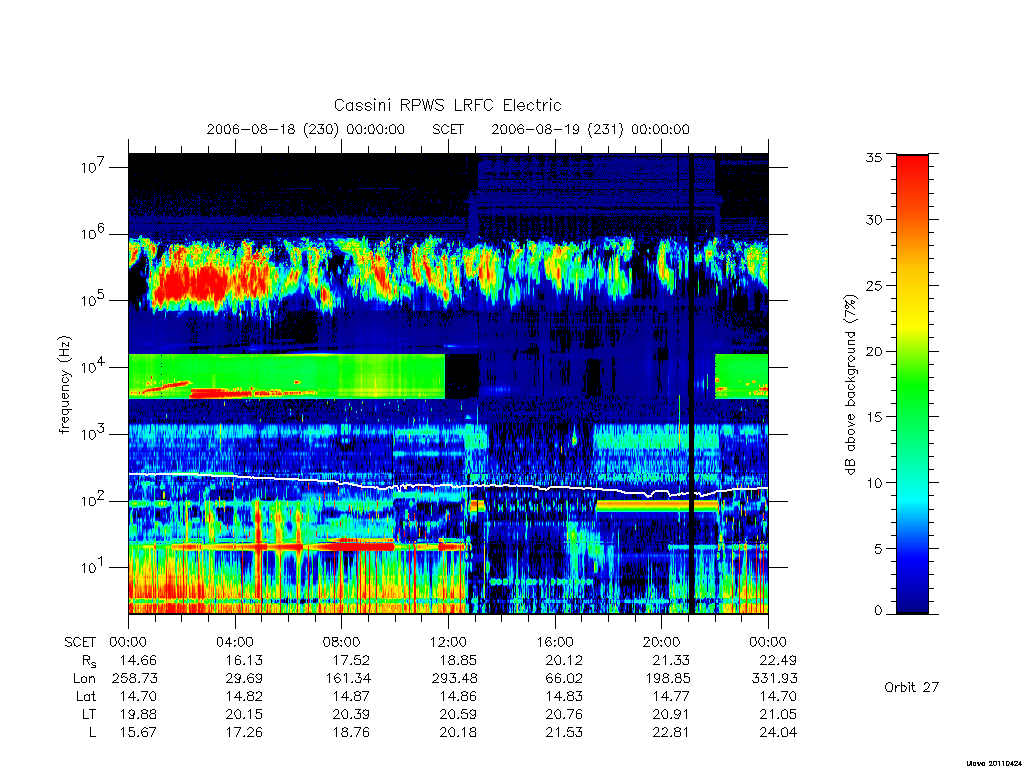Viewport: 1024px width, 768px height.
Task: Click the Lat value '14.77'
Action: 671,697
